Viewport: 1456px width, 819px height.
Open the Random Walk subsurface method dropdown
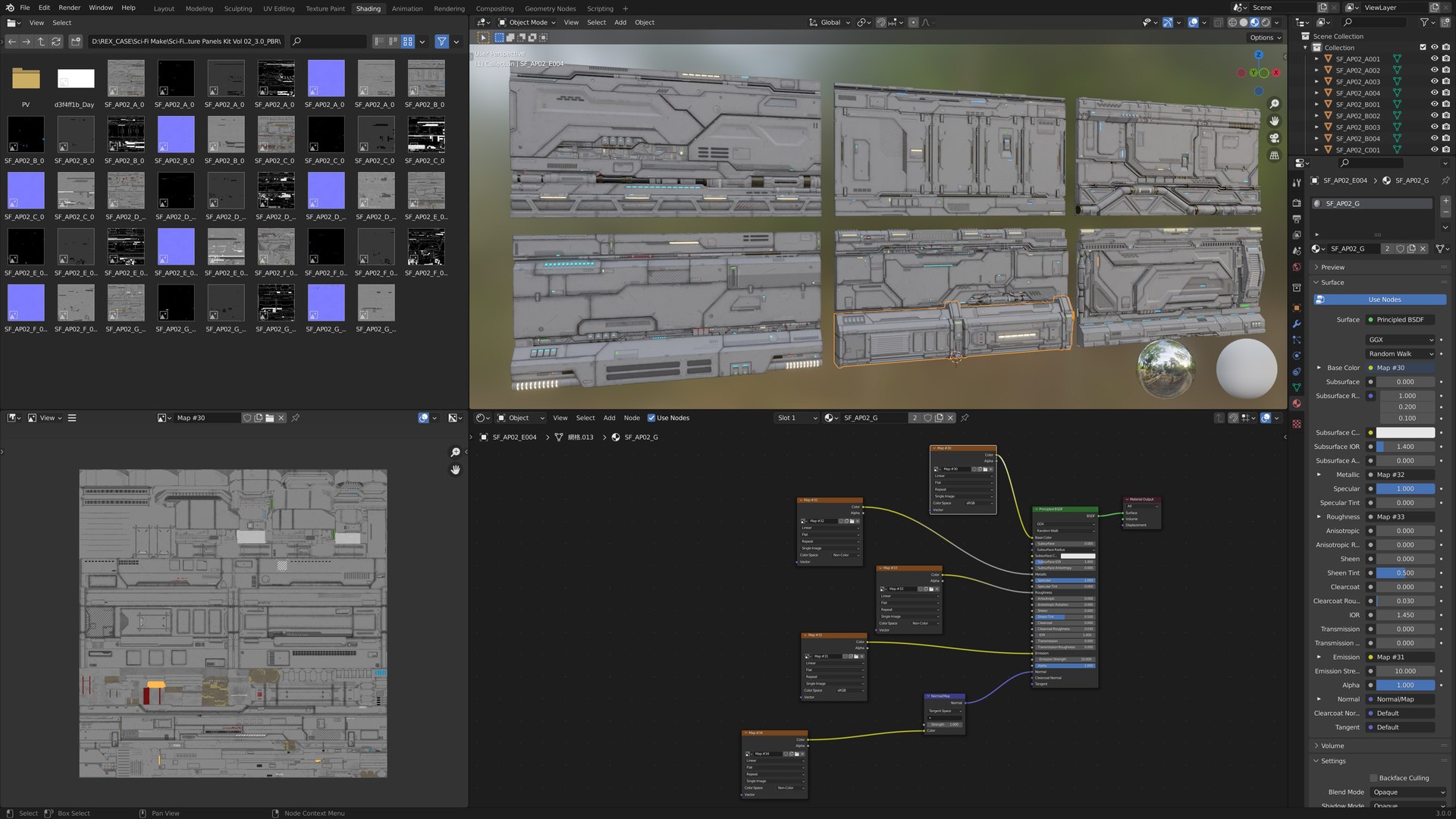(x=1401, y=354)
